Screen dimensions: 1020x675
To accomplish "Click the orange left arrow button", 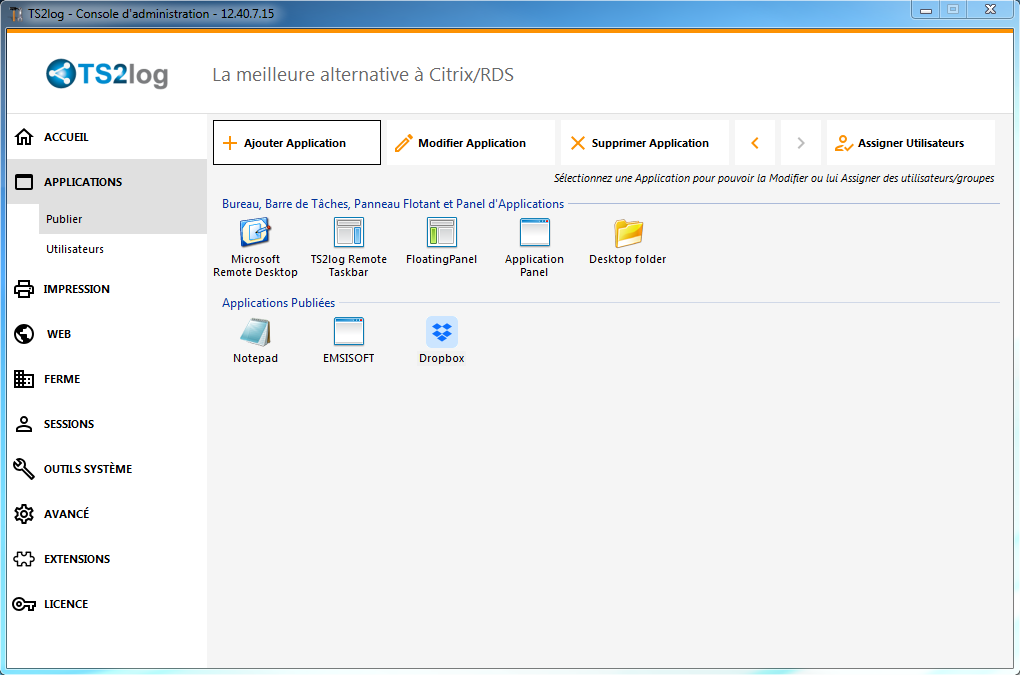I will [x=755, y=142].
